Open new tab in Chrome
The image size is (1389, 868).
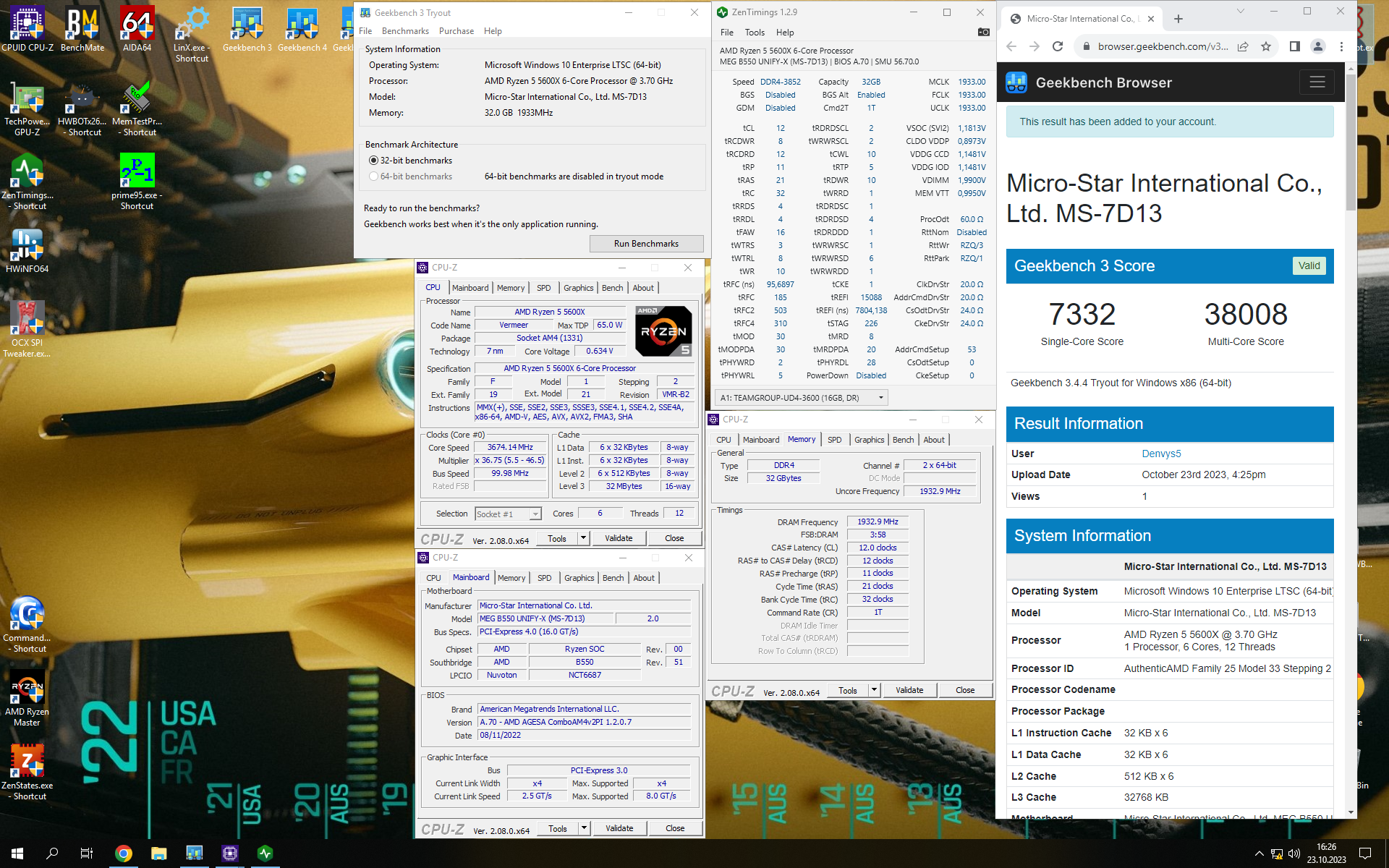tap(1178, 19)
